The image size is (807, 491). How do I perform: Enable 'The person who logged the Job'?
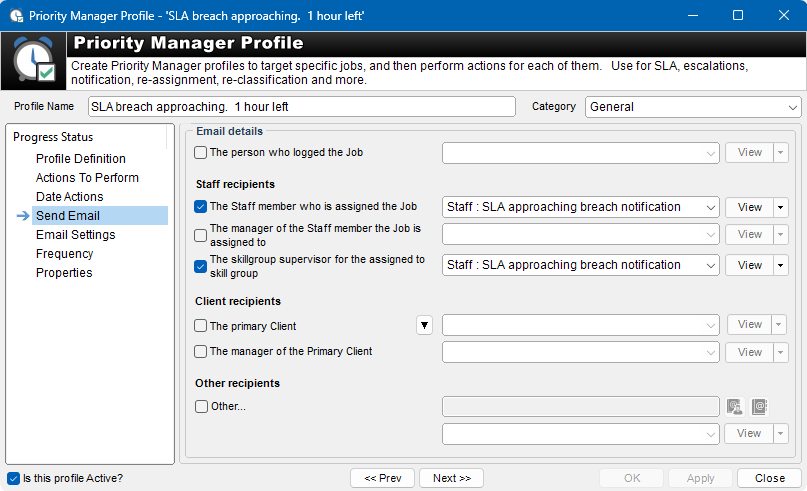[201, 152]
